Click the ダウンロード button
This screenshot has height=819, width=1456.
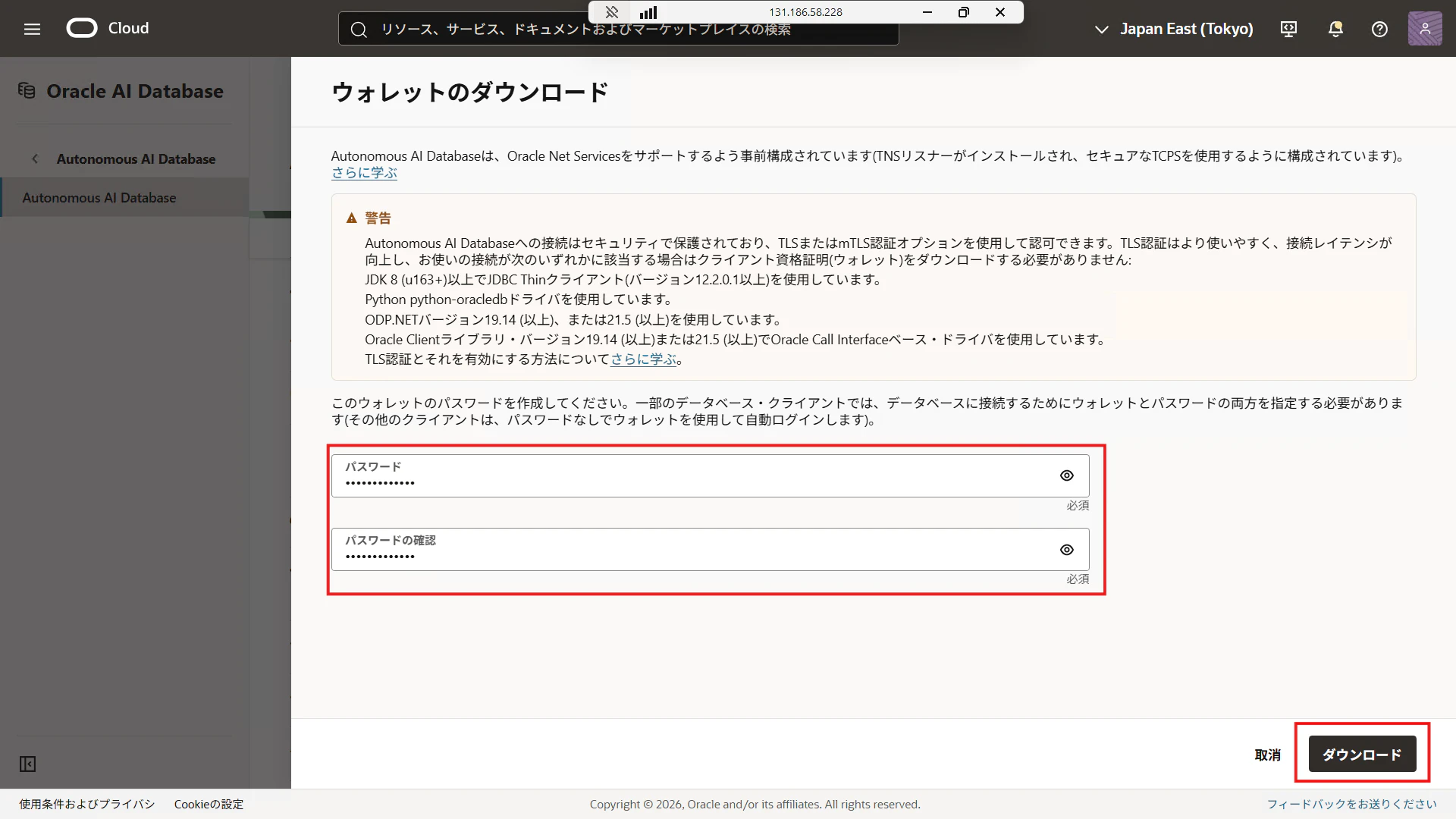[x=1362, y=754]
